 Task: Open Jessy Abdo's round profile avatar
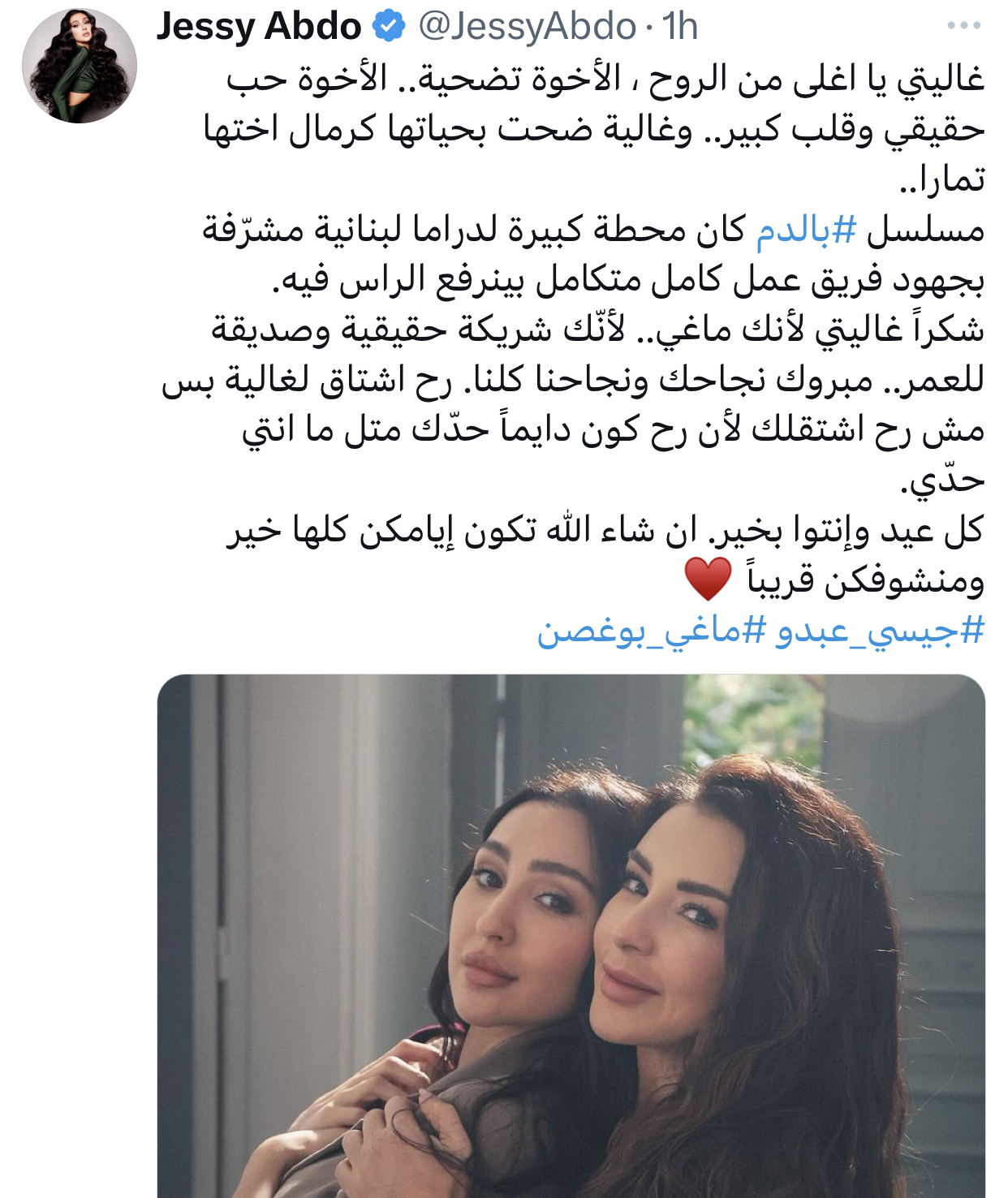80,66
